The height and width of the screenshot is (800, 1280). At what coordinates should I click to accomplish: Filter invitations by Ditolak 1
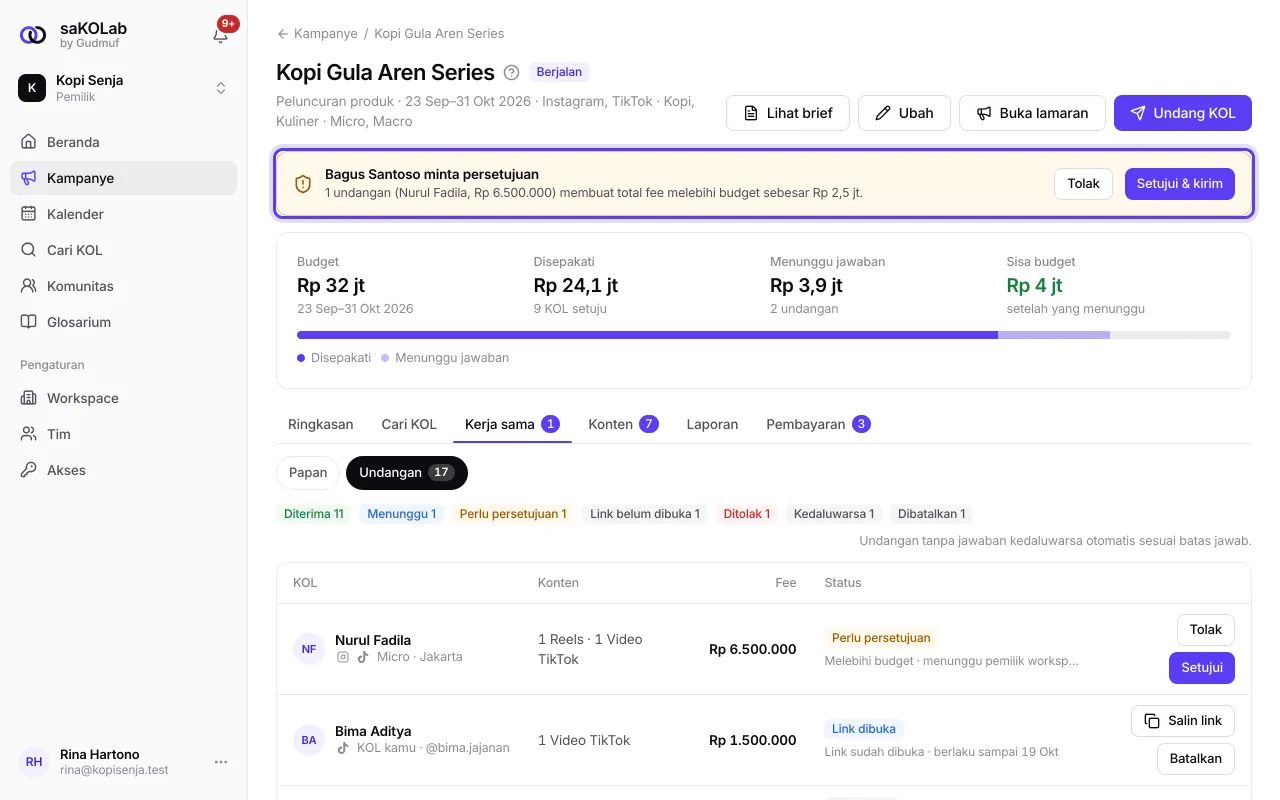[747, 514]
